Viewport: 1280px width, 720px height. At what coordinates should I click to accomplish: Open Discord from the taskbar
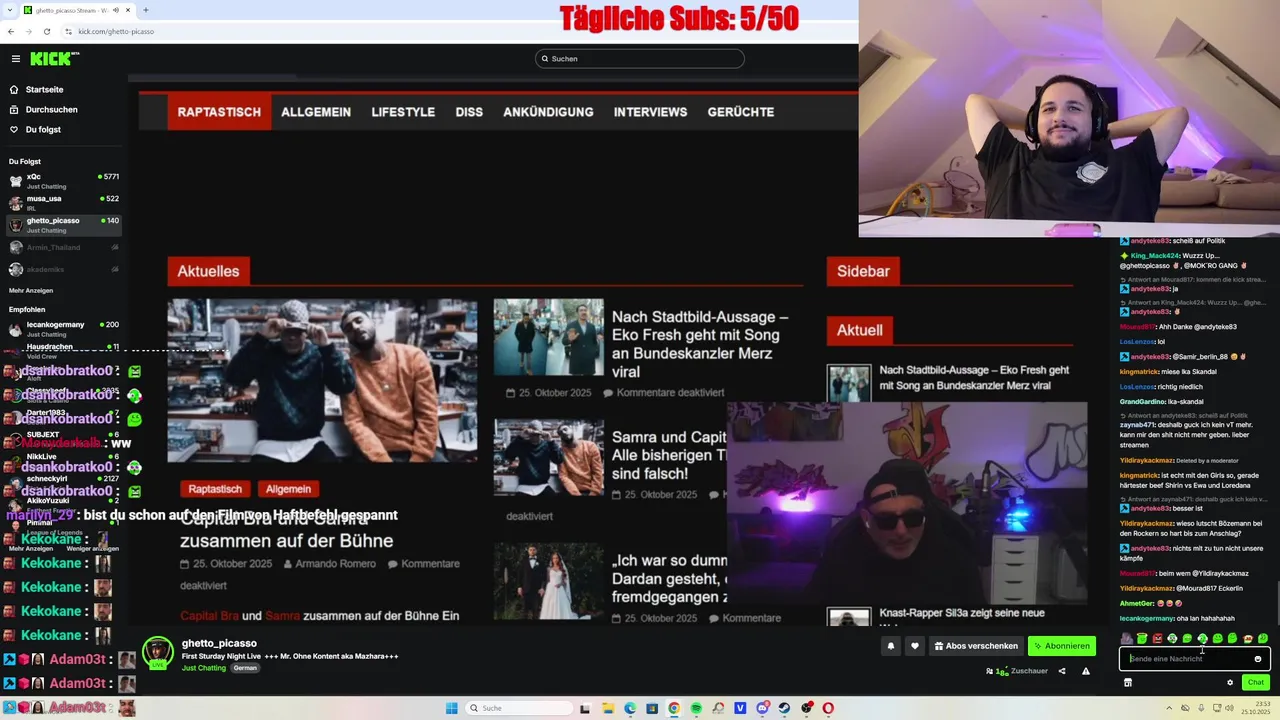[x=762, y=708]
